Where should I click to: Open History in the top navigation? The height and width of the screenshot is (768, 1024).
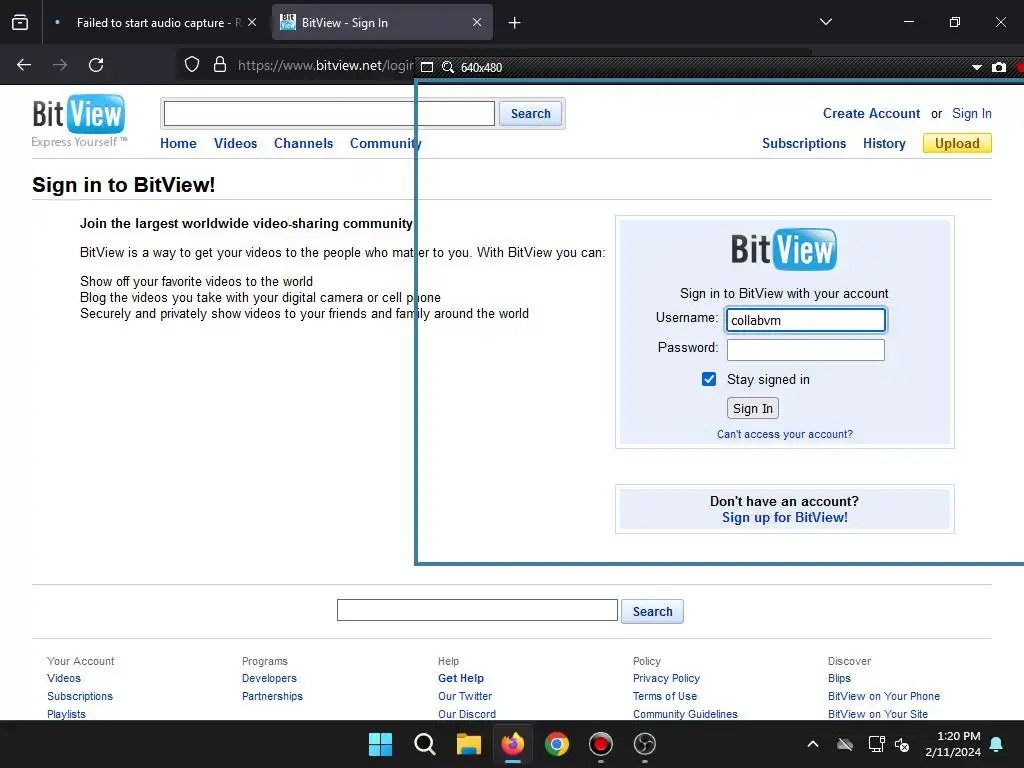point(884,143)
